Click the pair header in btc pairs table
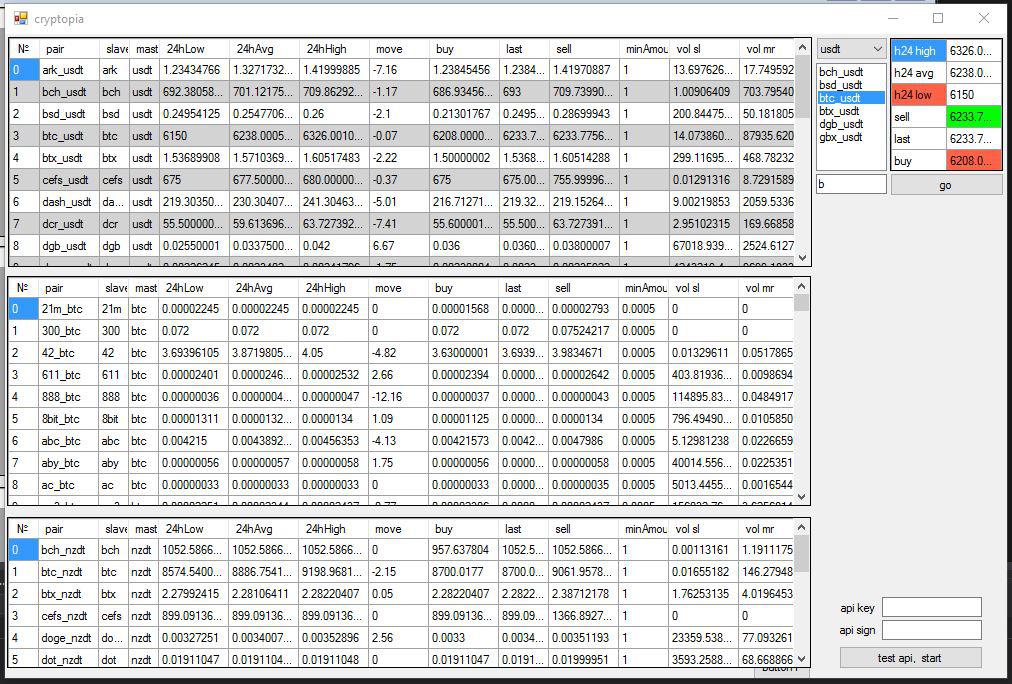Screen dimensions: 1012x684 pos(68,288)
